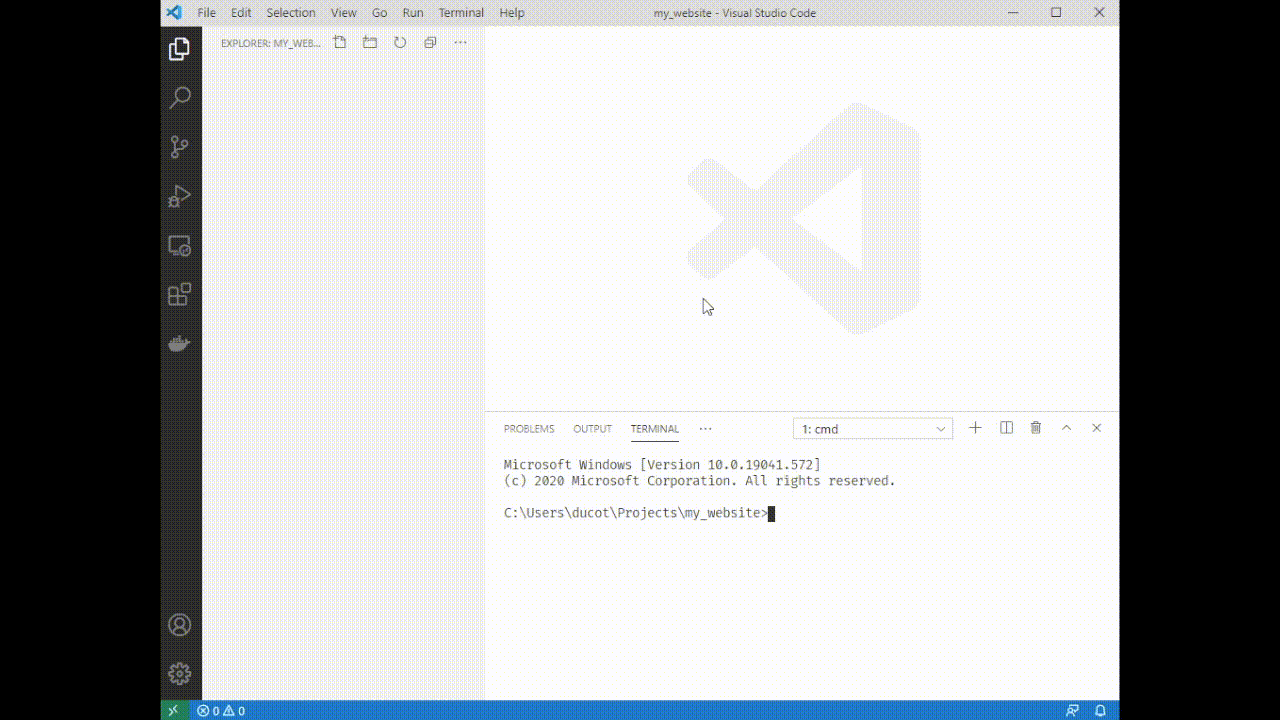Click the errors and warnings status indicator

click(222, 710)
